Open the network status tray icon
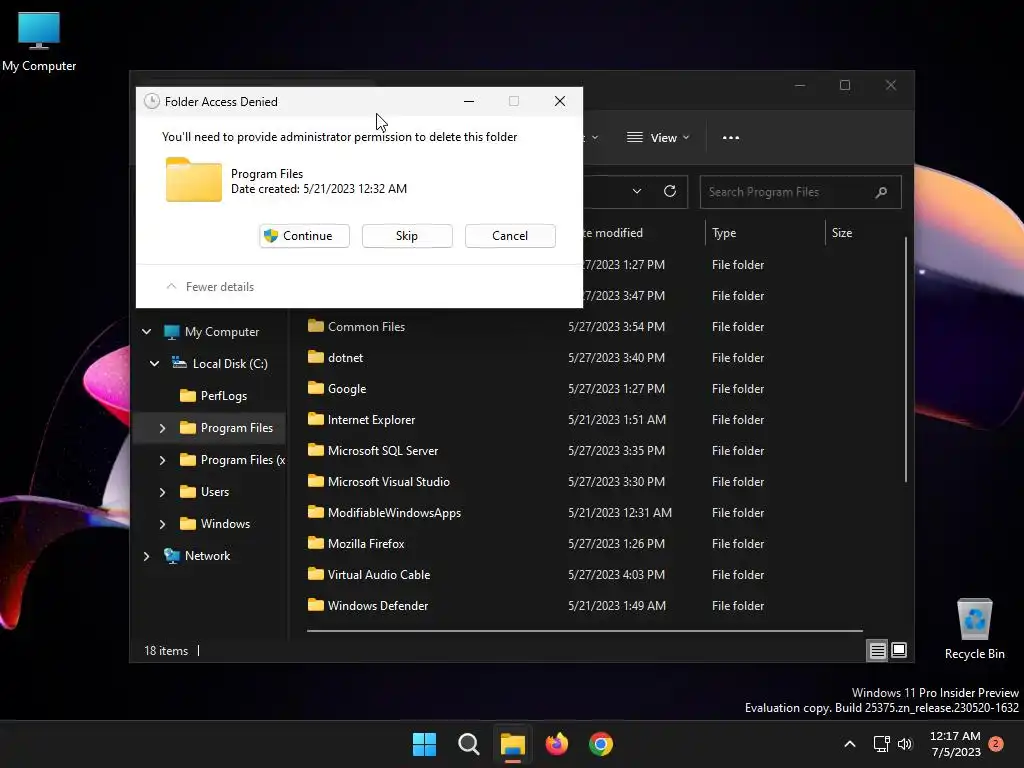The image size is (1024, 768). [x=882, y=744]
